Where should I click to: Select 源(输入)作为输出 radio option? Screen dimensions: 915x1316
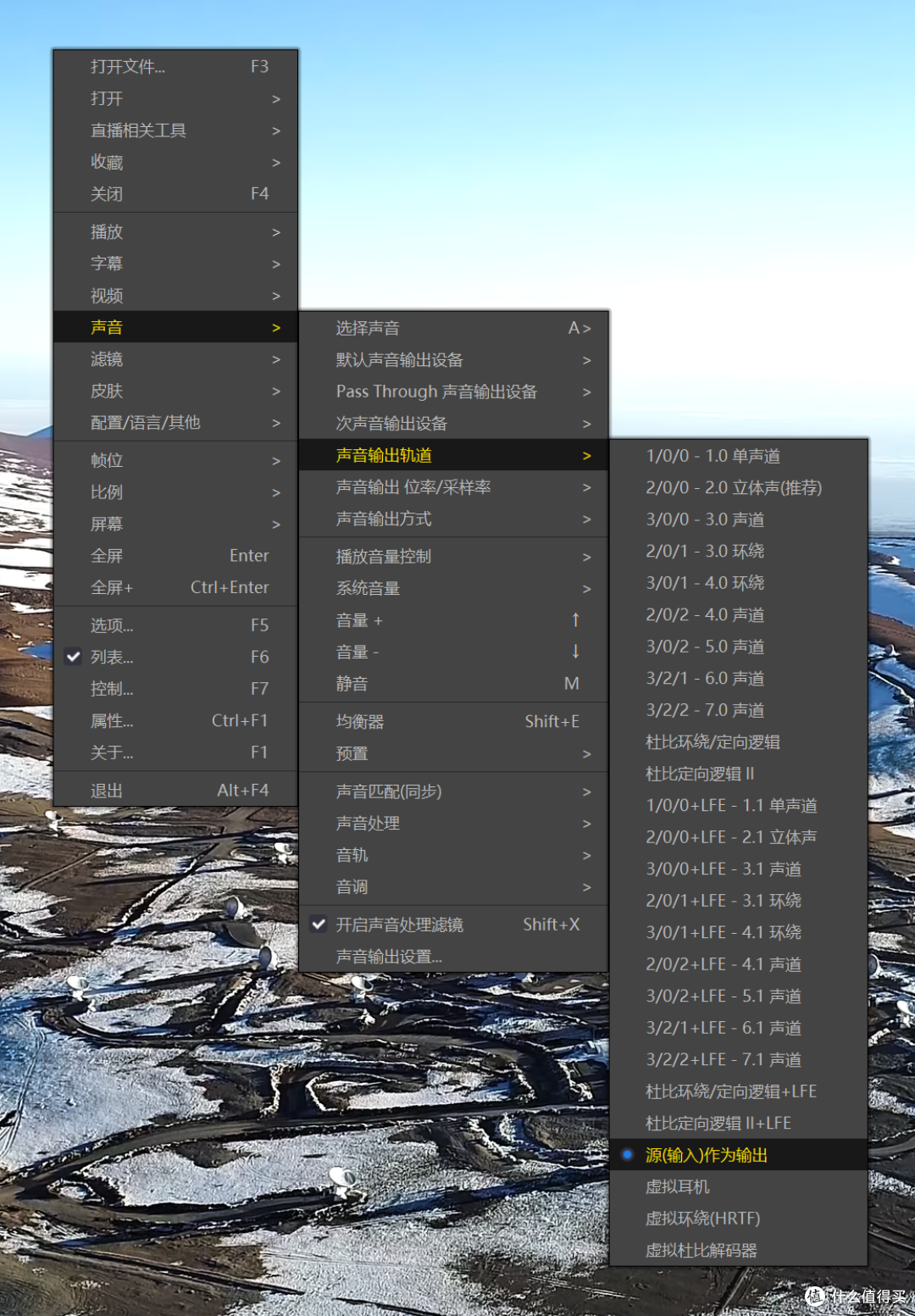point(739,1155)
